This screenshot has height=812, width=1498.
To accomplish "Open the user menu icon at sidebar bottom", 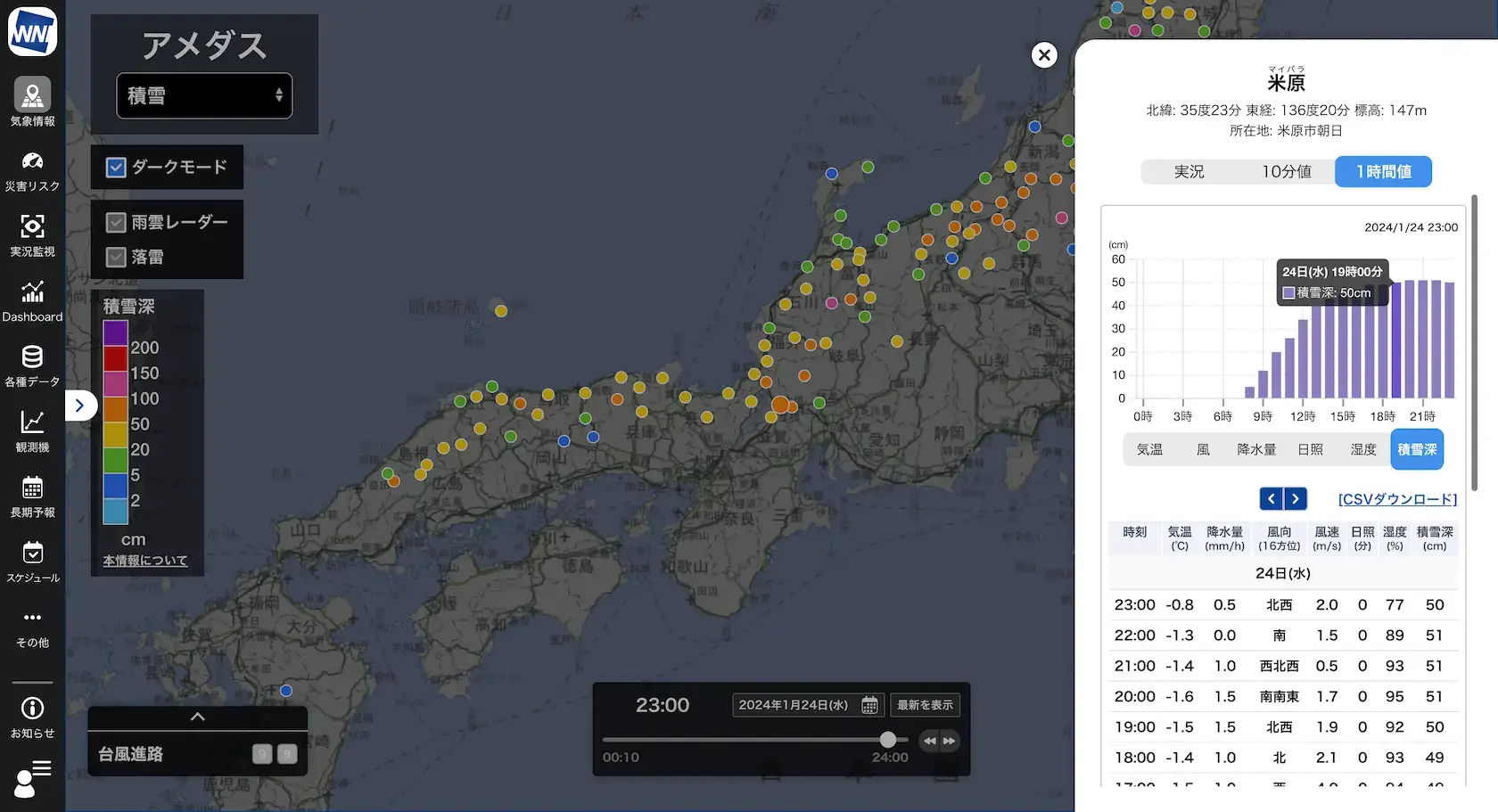I will pos(33,777).
